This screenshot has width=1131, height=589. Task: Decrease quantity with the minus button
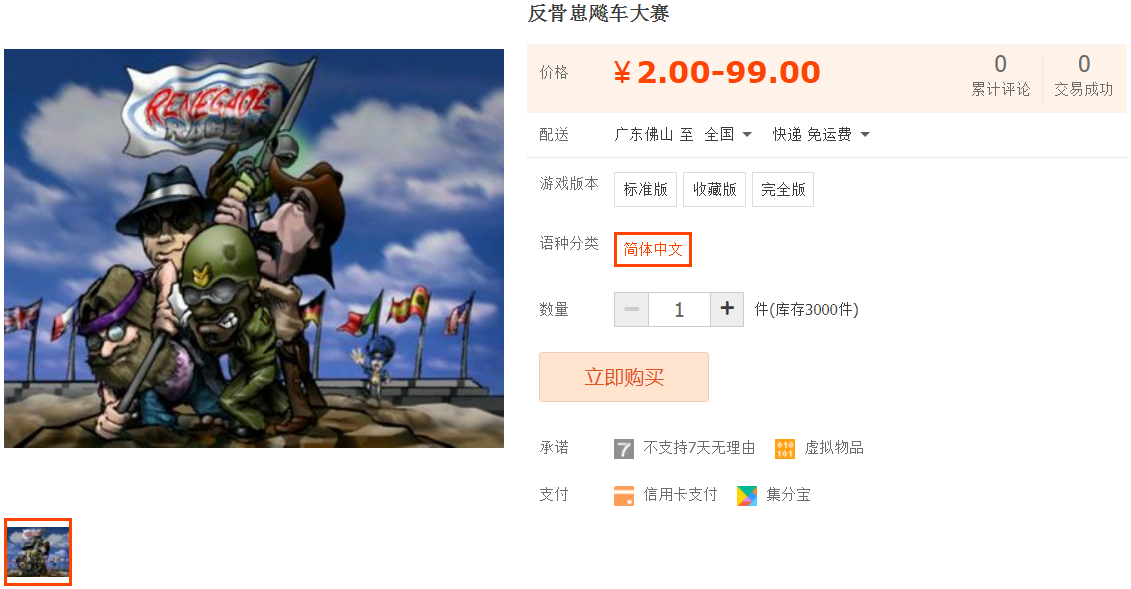click(x=632, y=309)
